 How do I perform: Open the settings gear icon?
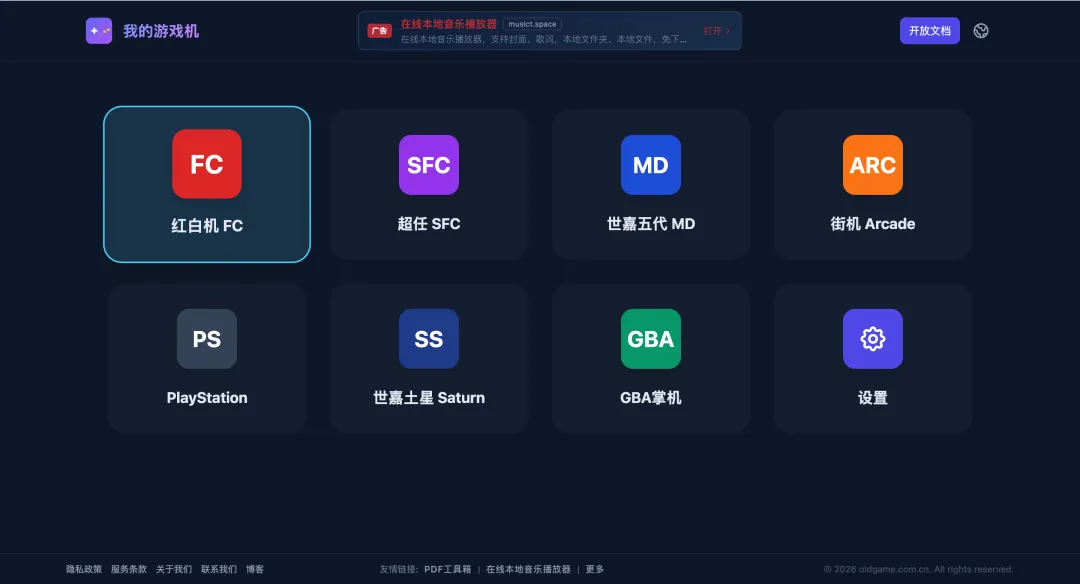pyautogui.click(x=873, y=339)
